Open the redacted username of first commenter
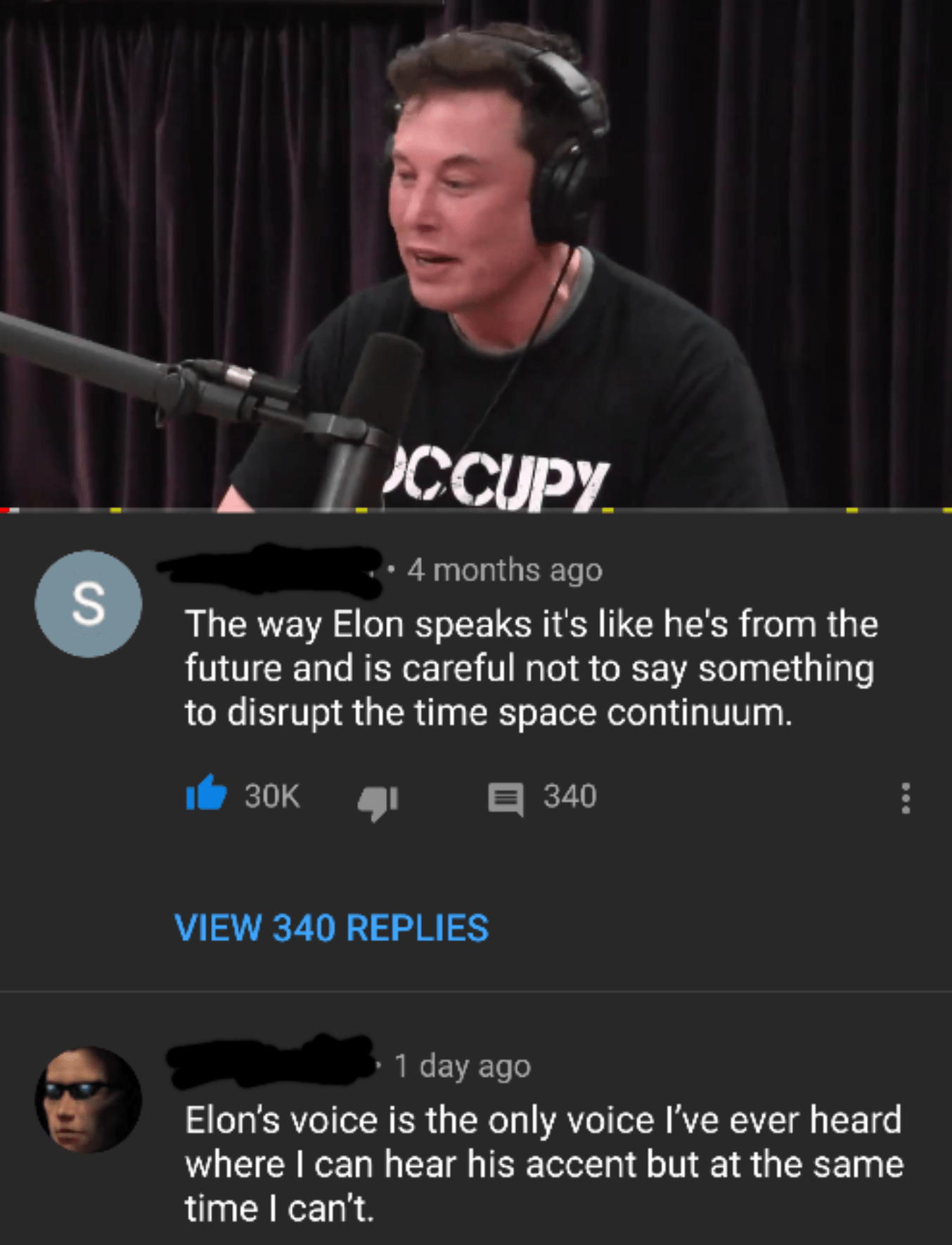This screenshot has height=1245, width=952. (271, 569)
